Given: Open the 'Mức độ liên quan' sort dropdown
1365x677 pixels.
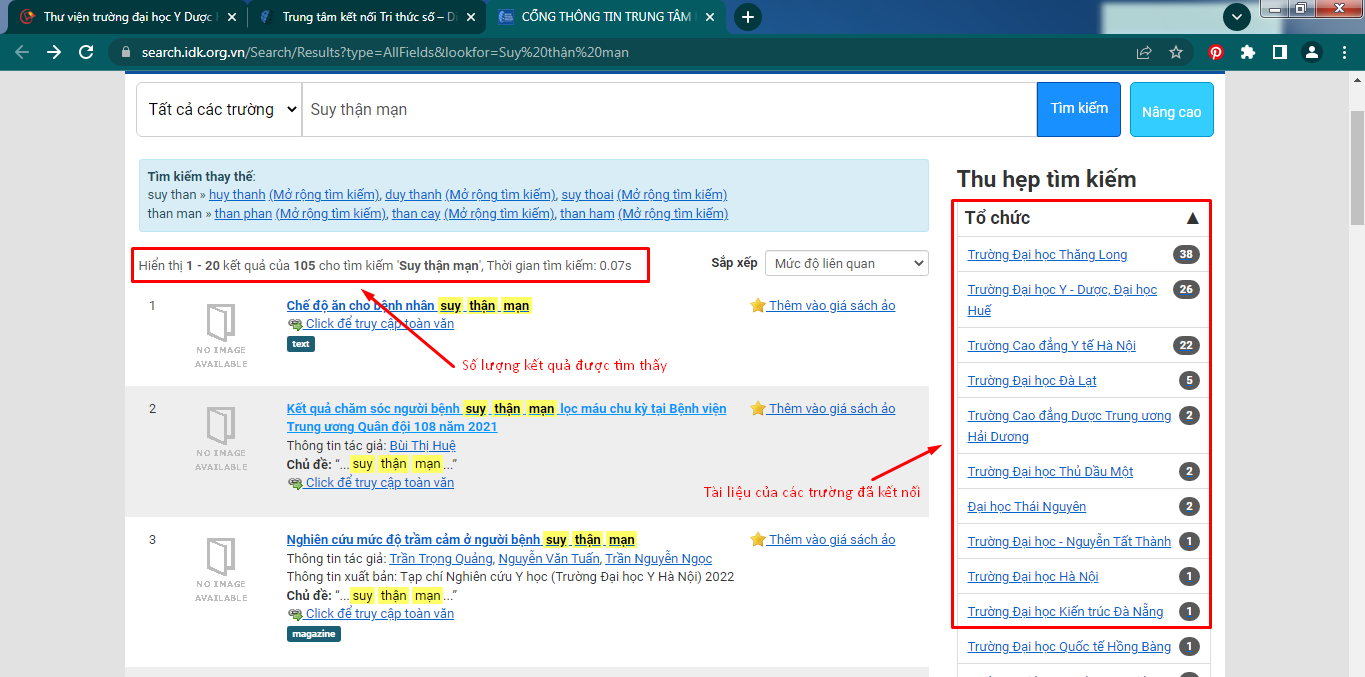Looking at the screenshot, I should [846, 263].
